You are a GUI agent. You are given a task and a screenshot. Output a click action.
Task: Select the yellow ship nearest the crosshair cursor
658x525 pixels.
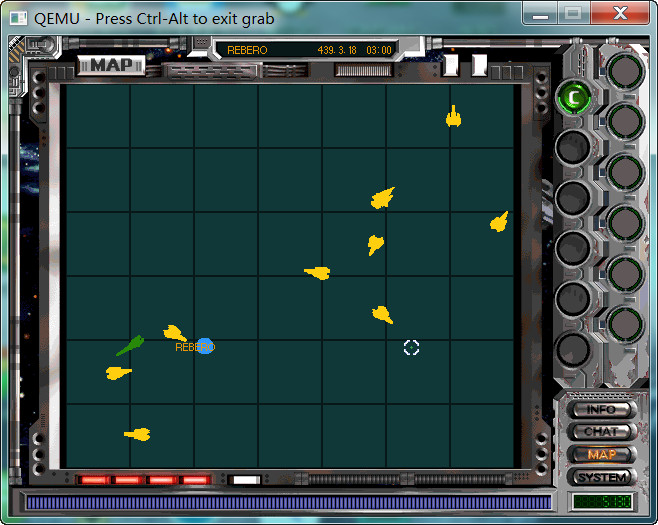tap(382, 314)
